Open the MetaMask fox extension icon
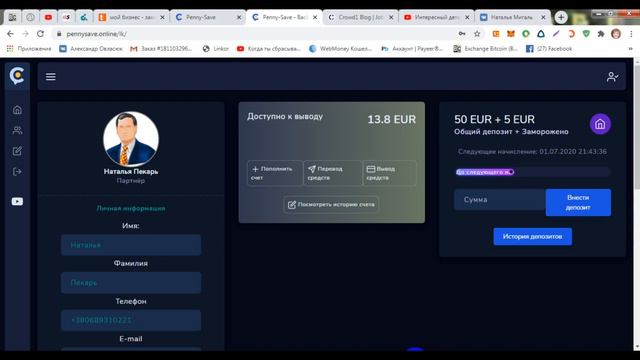This screenshot has height=360, width=640. click(511, 34)
